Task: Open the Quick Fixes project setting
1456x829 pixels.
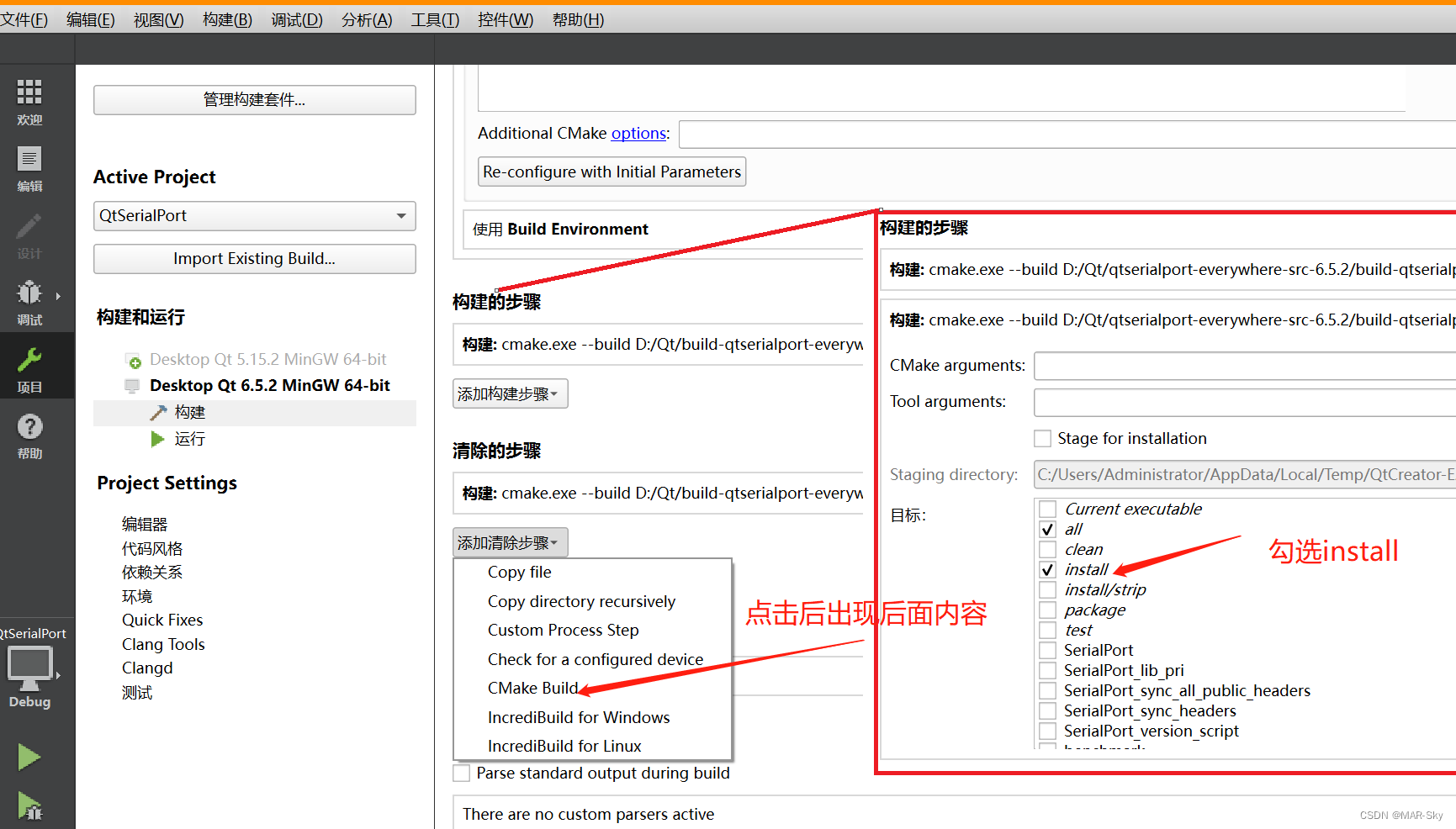Action: [162, 620]
